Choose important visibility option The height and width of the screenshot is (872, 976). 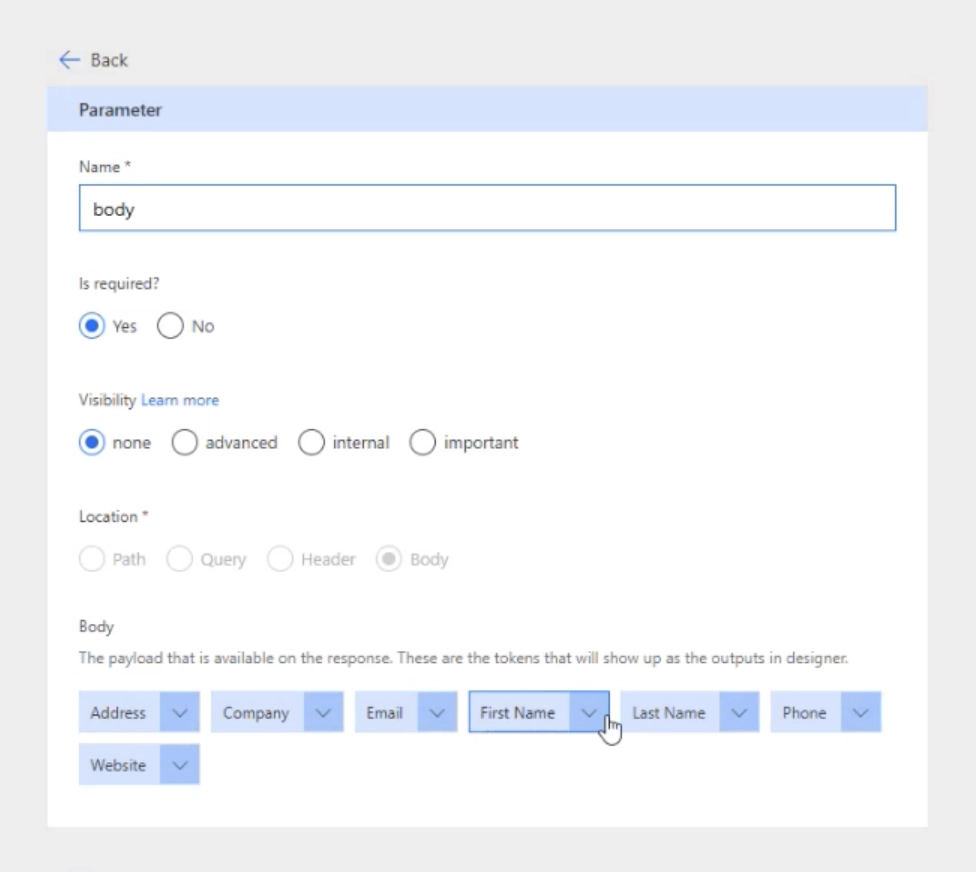423,443
